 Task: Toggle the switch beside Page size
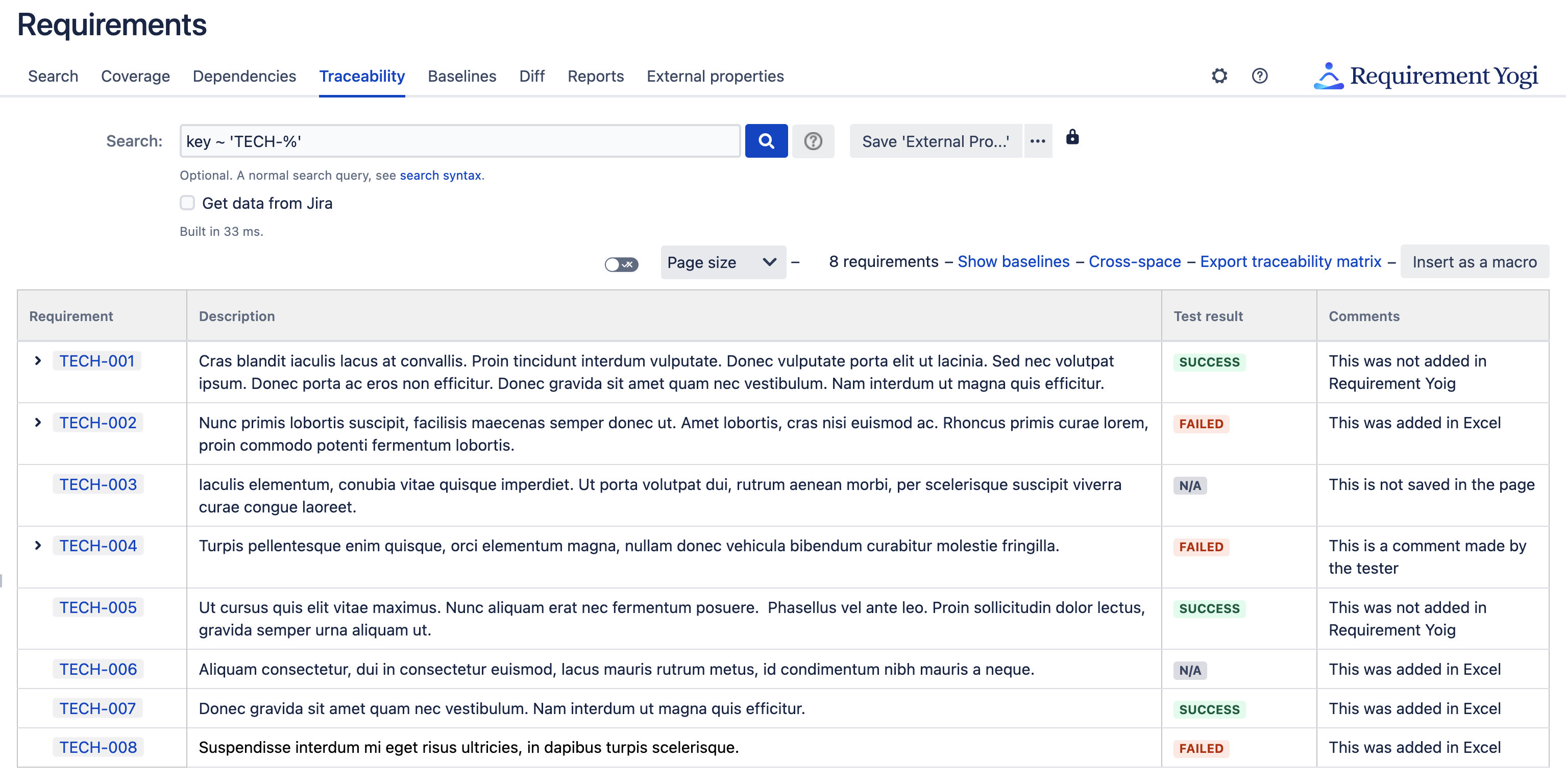pos(621,264)
